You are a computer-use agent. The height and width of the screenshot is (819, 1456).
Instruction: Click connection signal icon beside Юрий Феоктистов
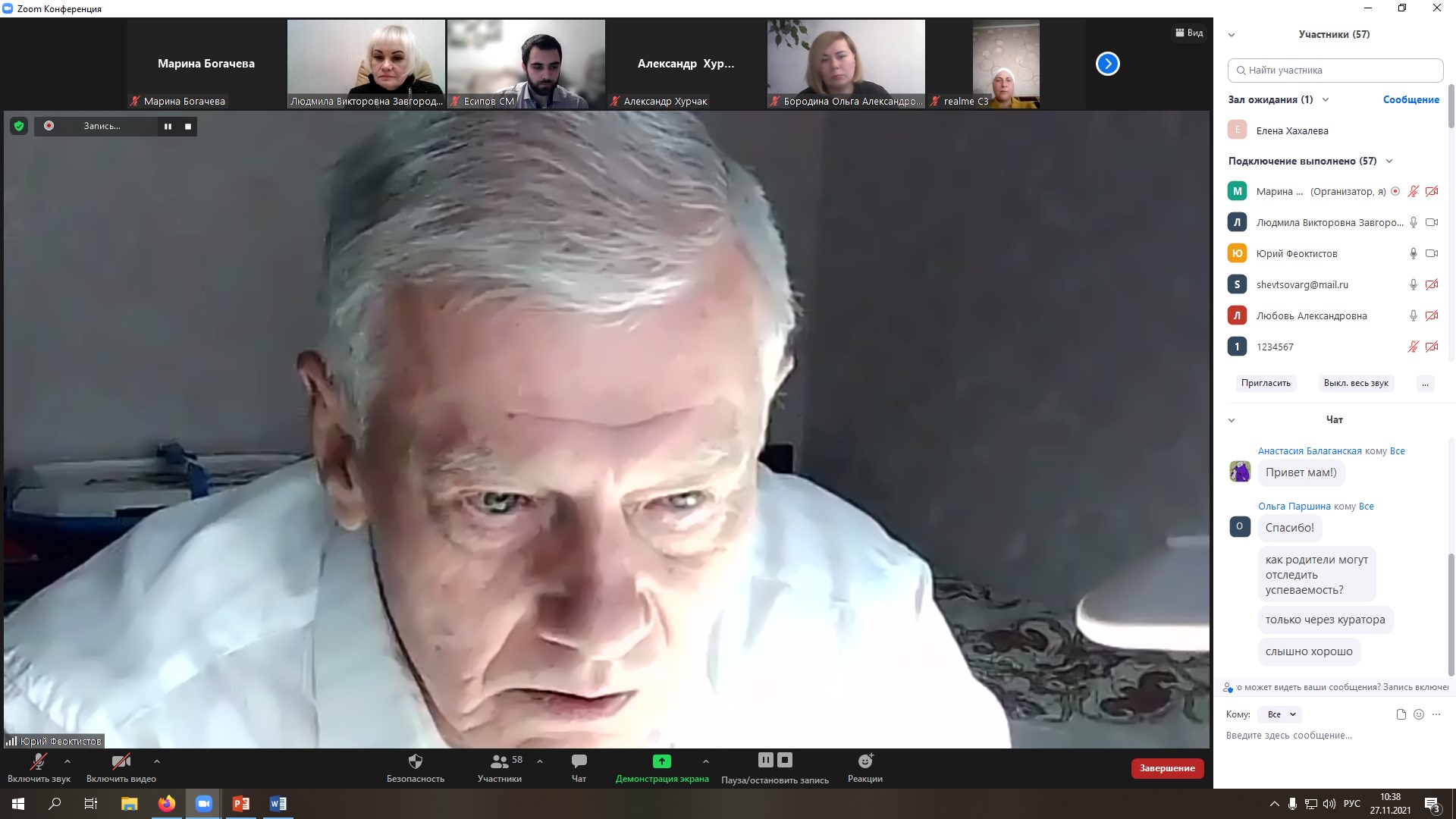pyautogui.click(x=11, y=741)
